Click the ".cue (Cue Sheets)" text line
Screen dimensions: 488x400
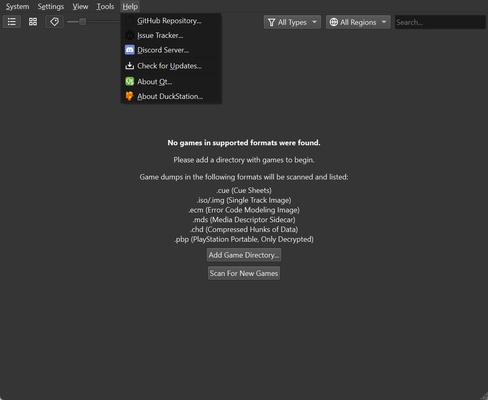click(x=244, y=190)
